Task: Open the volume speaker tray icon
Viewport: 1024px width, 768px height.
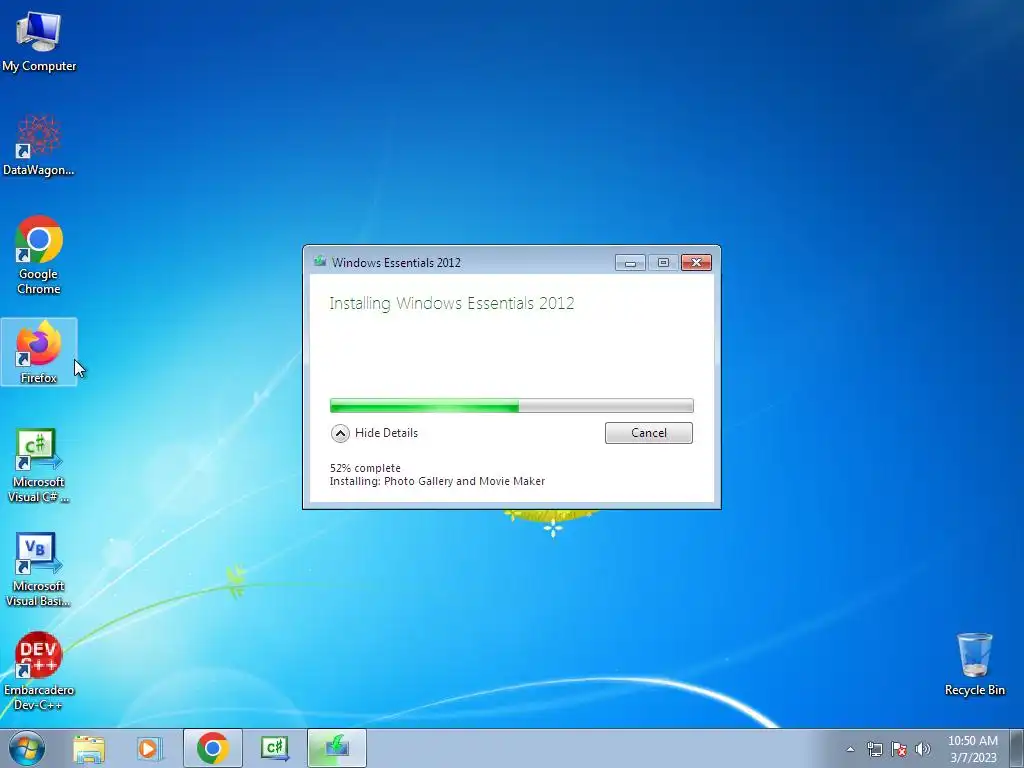Action: (923, 749)
